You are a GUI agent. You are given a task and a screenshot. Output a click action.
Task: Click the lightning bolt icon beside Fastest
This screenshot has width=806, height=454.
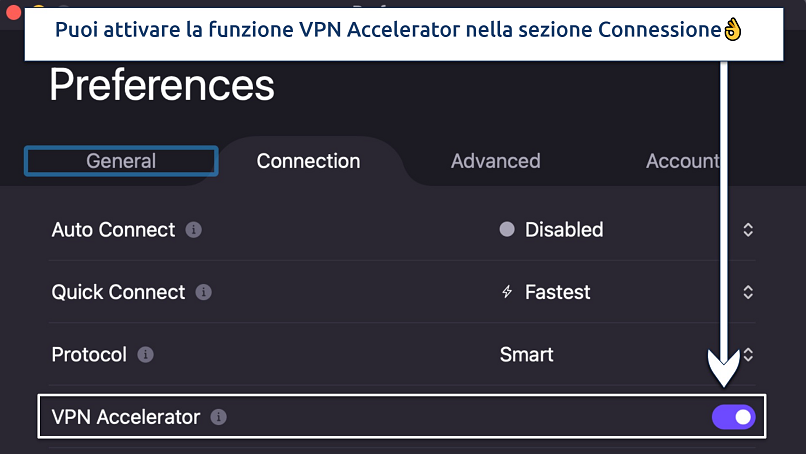[507, 293]
